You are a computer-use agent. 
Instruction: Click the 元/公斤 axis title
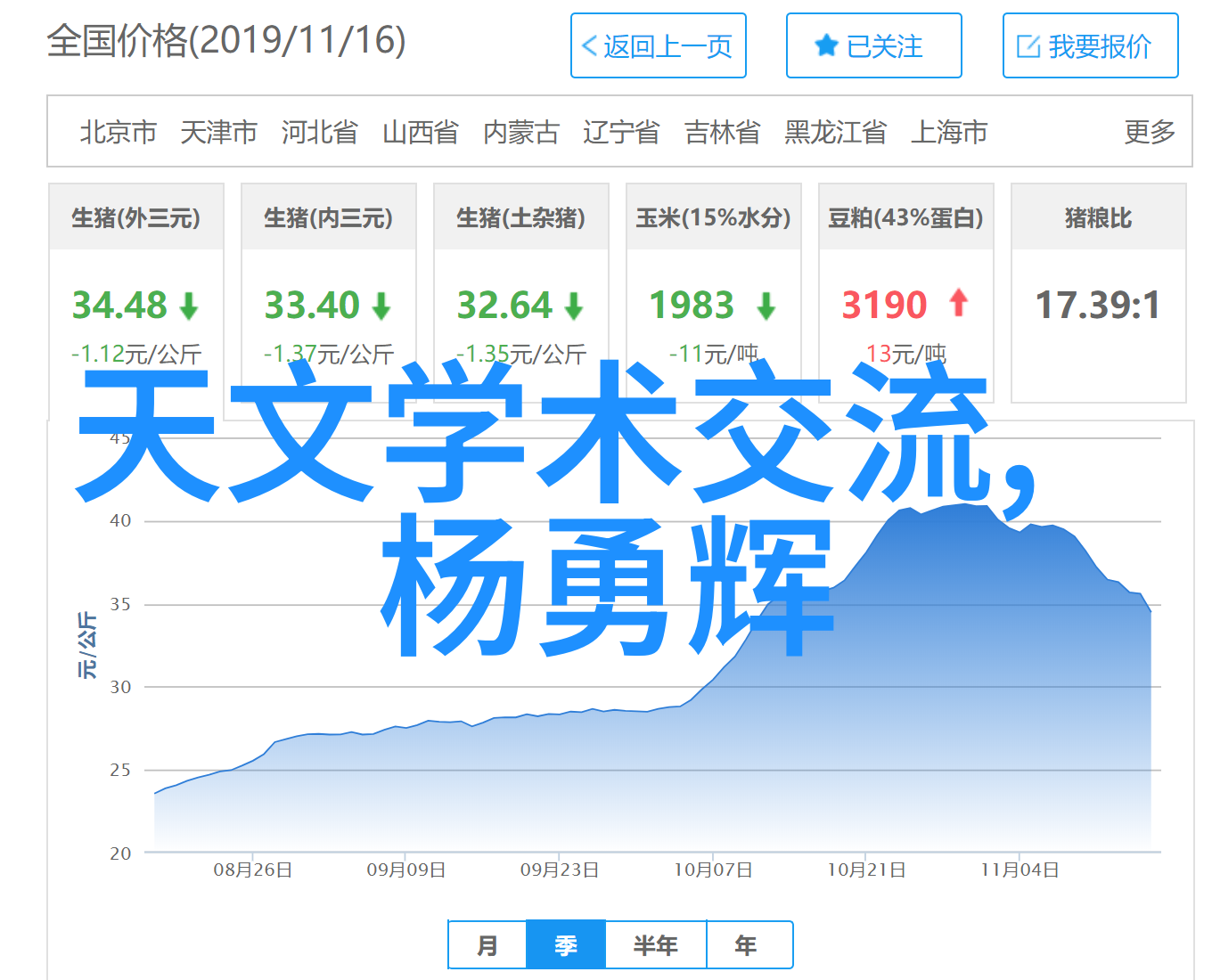[87, 645]
